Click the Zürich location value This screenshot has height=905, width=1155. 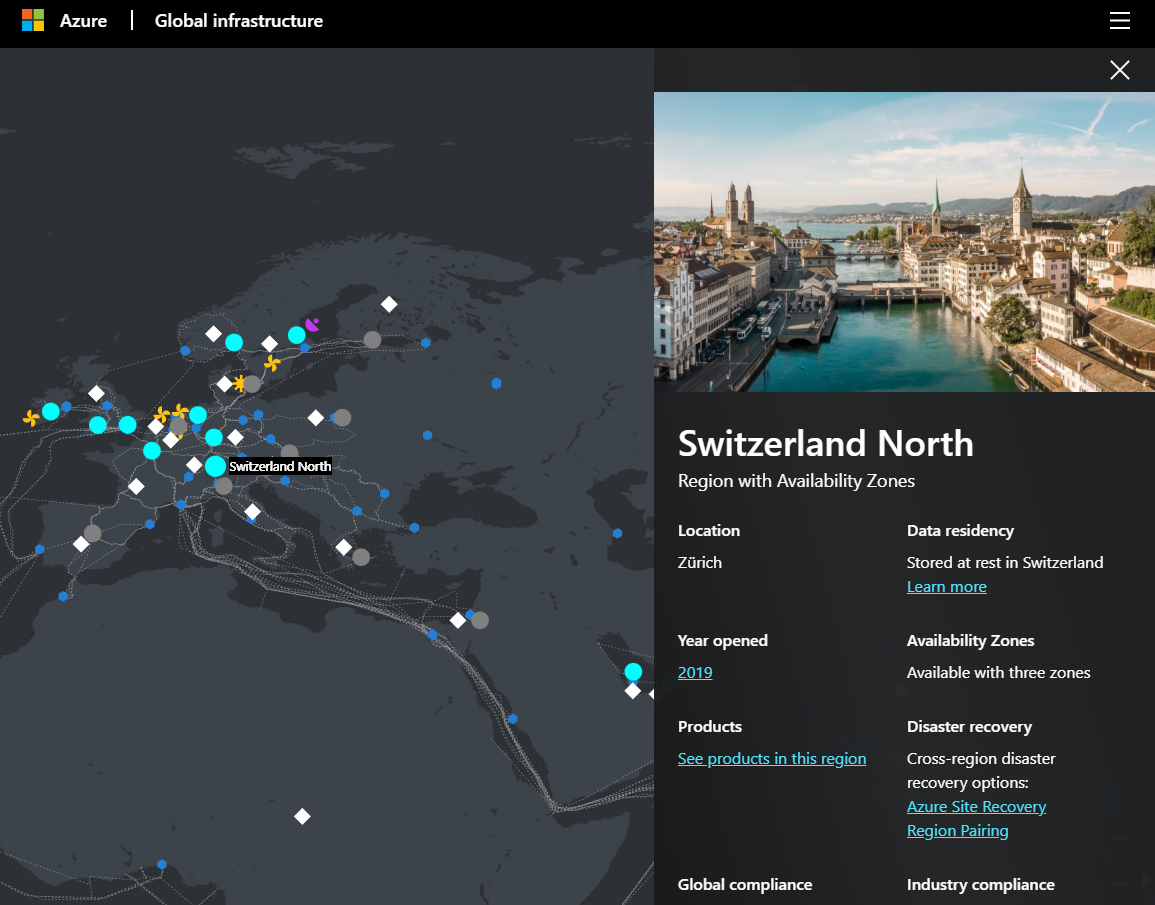click(x=700, y=563)
